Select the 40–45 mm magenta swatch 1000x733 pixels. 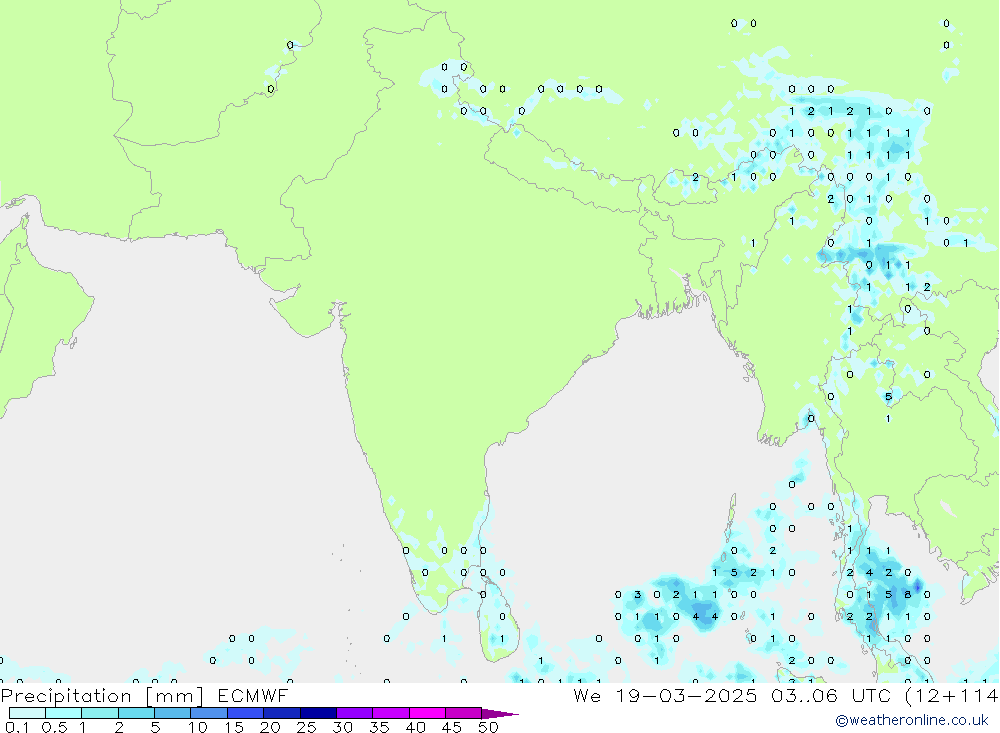[x=427, y=713]
